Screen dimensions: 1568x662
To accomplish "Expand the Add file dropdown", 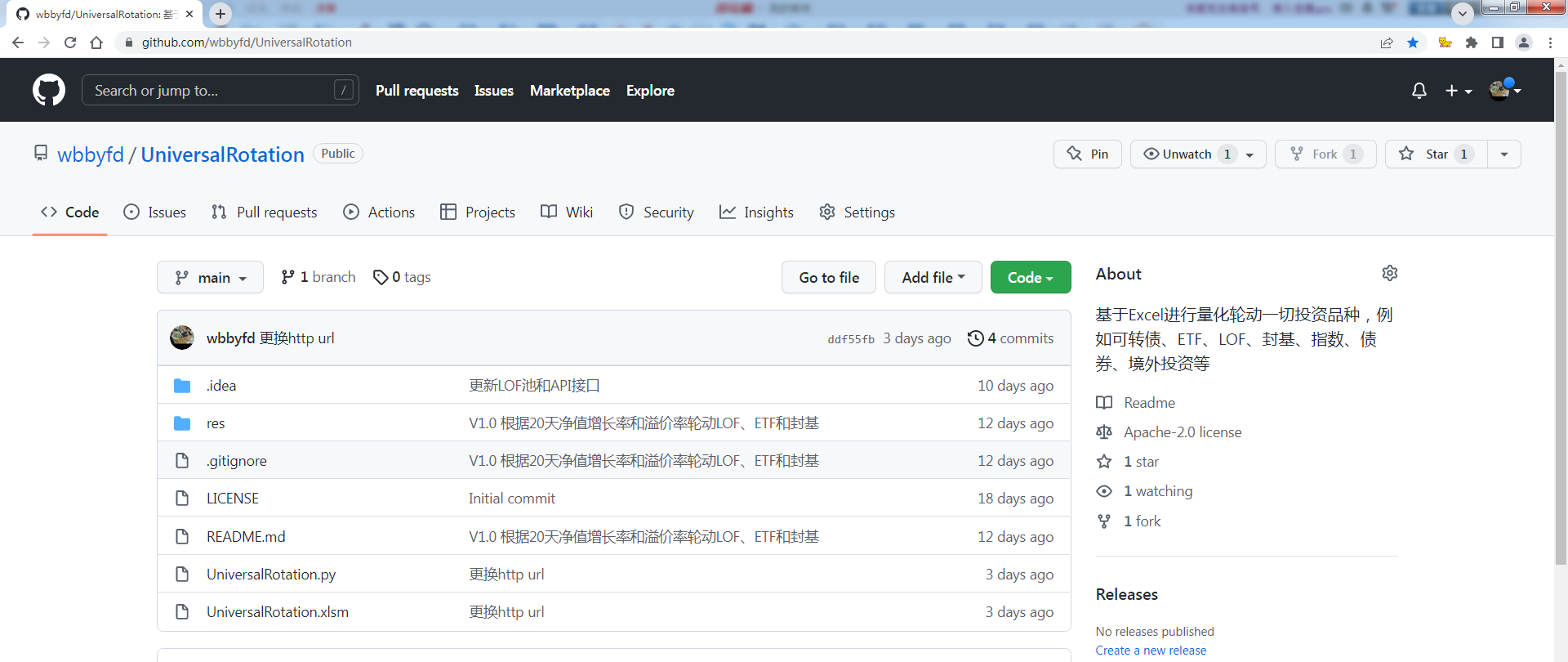I will [x=933, y=278].
